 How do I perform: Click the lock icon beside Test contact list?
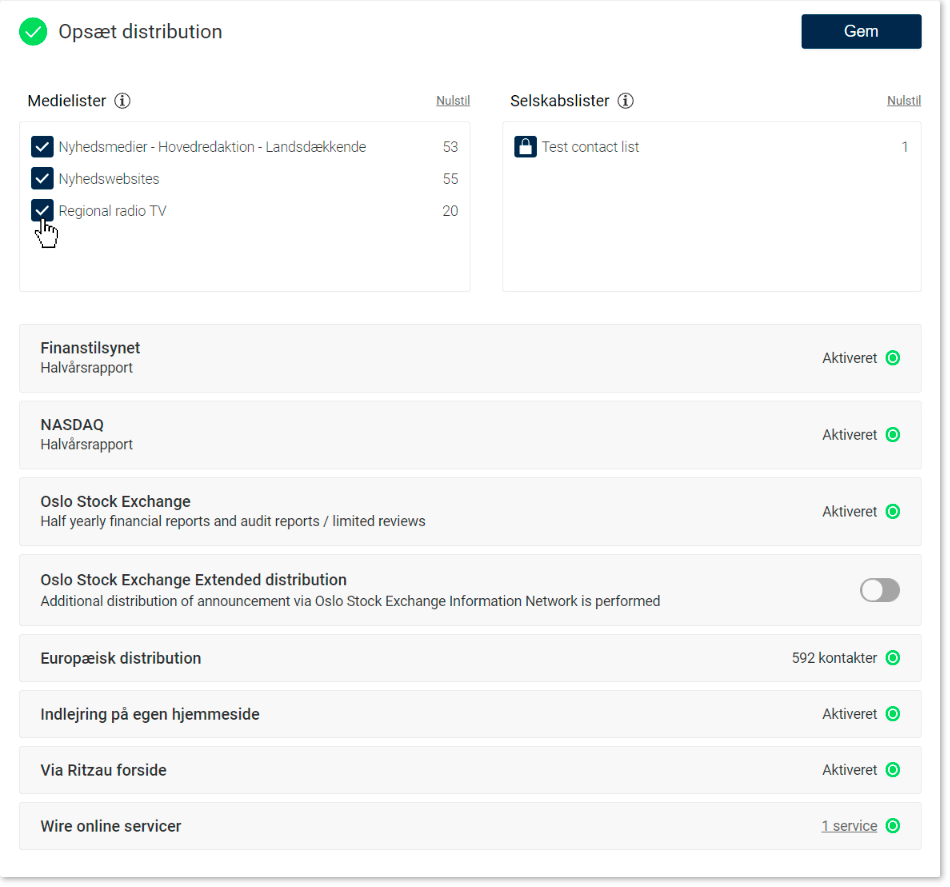(525, 147)
